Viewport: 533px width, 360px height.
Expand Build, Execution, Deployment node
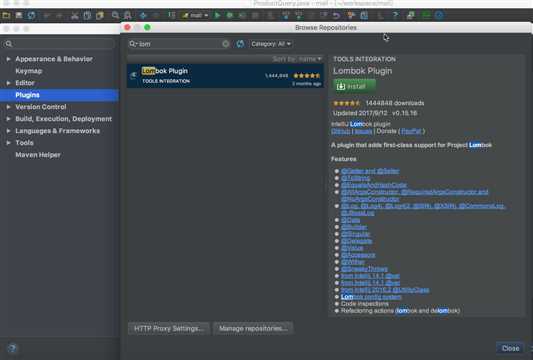click(x=8, y=119)
